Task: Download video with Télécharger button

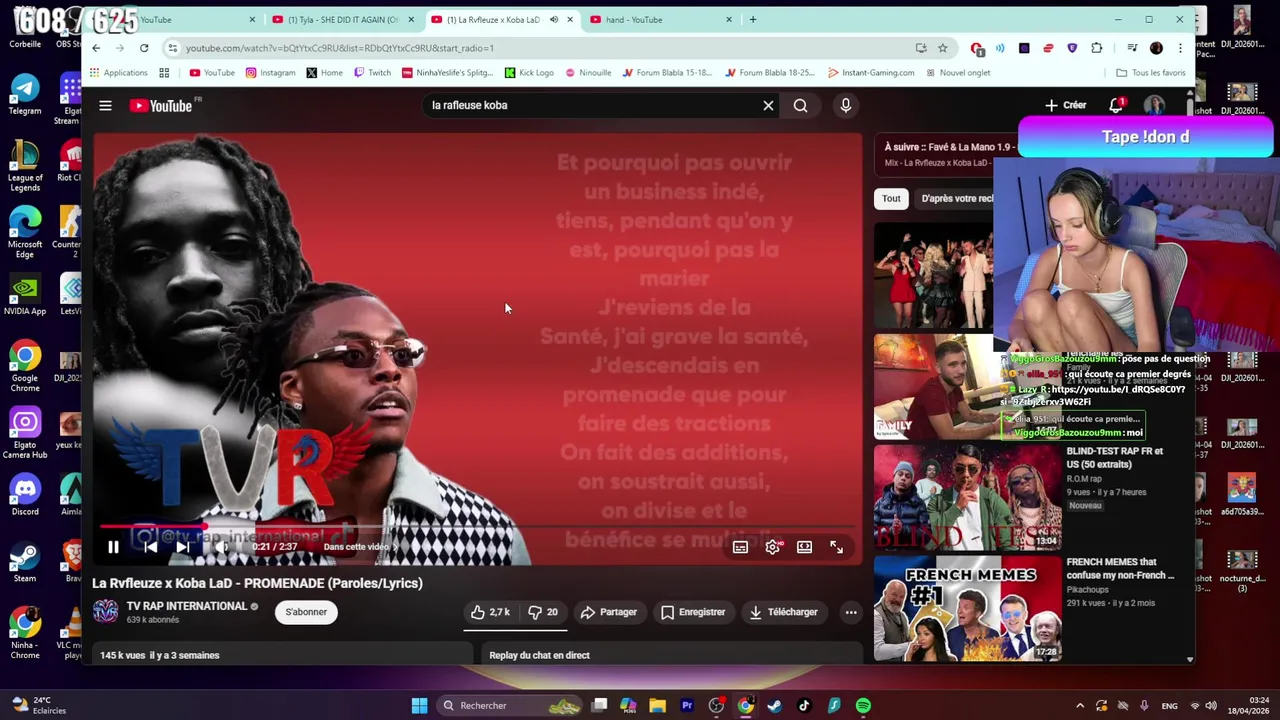Action: (x=783, y=612)
